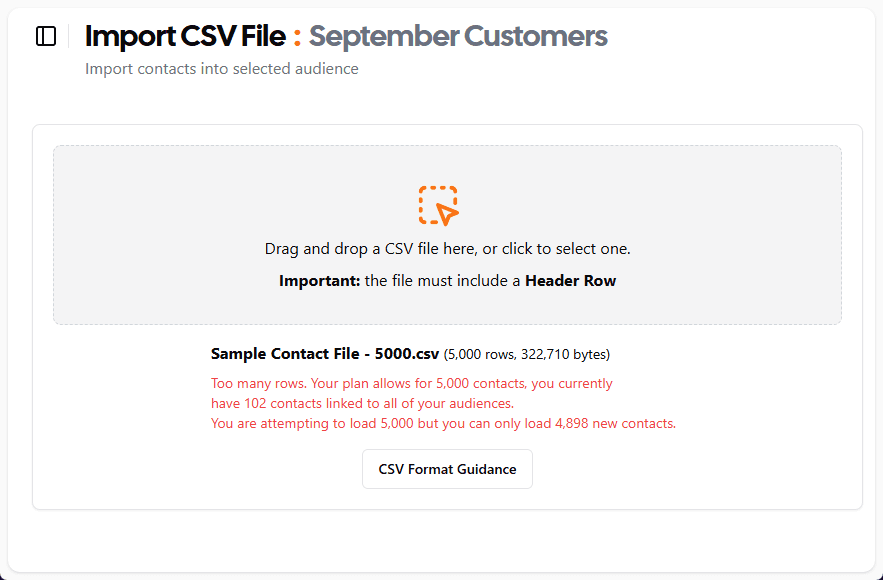Click the 'Import contacts into selected audience' subtitle
Screen dimensions: 883x580
[222, 69]
